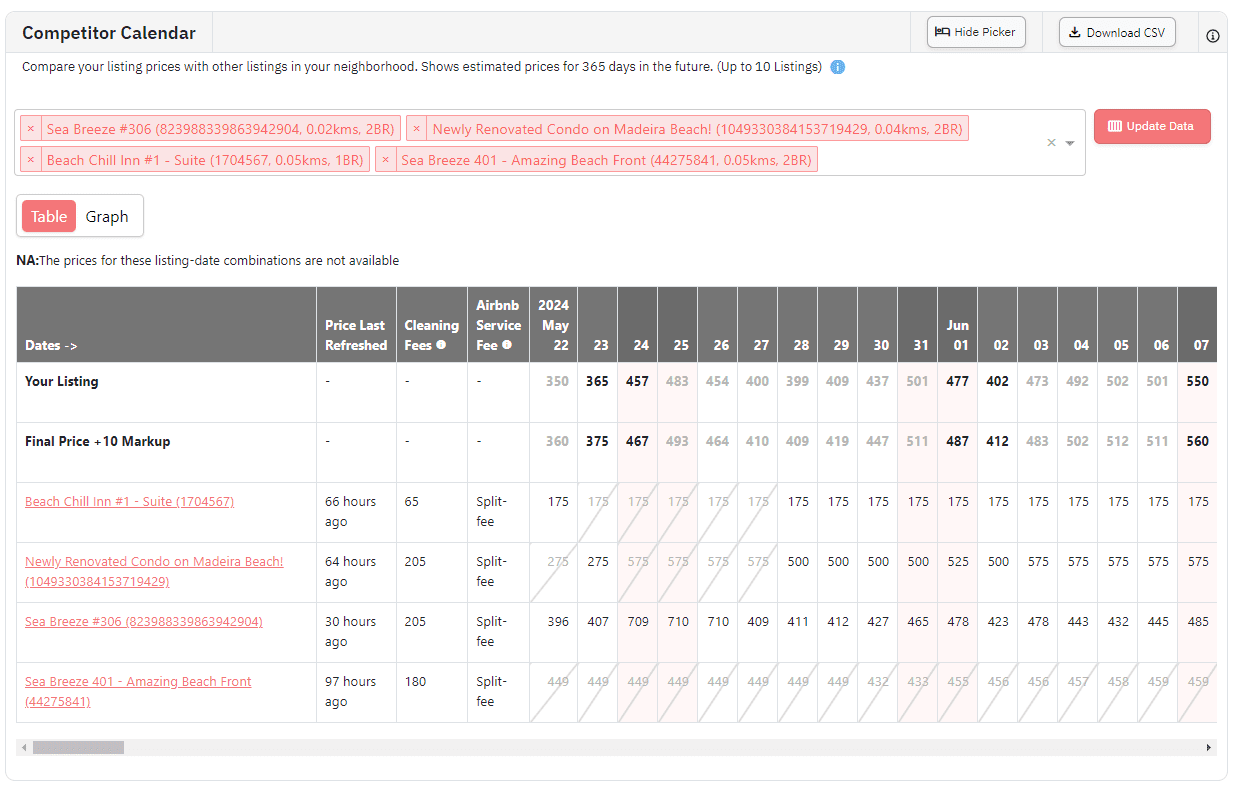Image resolution: width=1236 pixels, height=790 pixels.
Task: Switch to Table view
Action: [x=49, y=216]
